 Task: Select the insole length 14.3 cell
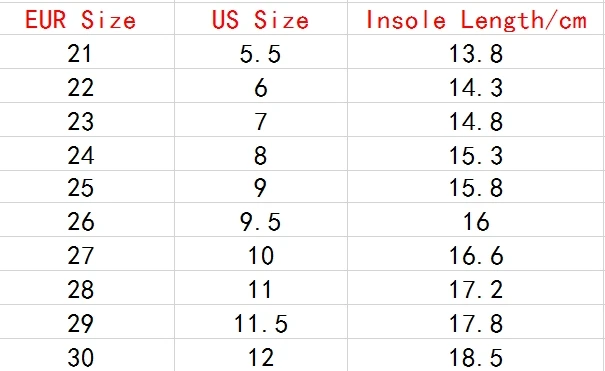476,86
